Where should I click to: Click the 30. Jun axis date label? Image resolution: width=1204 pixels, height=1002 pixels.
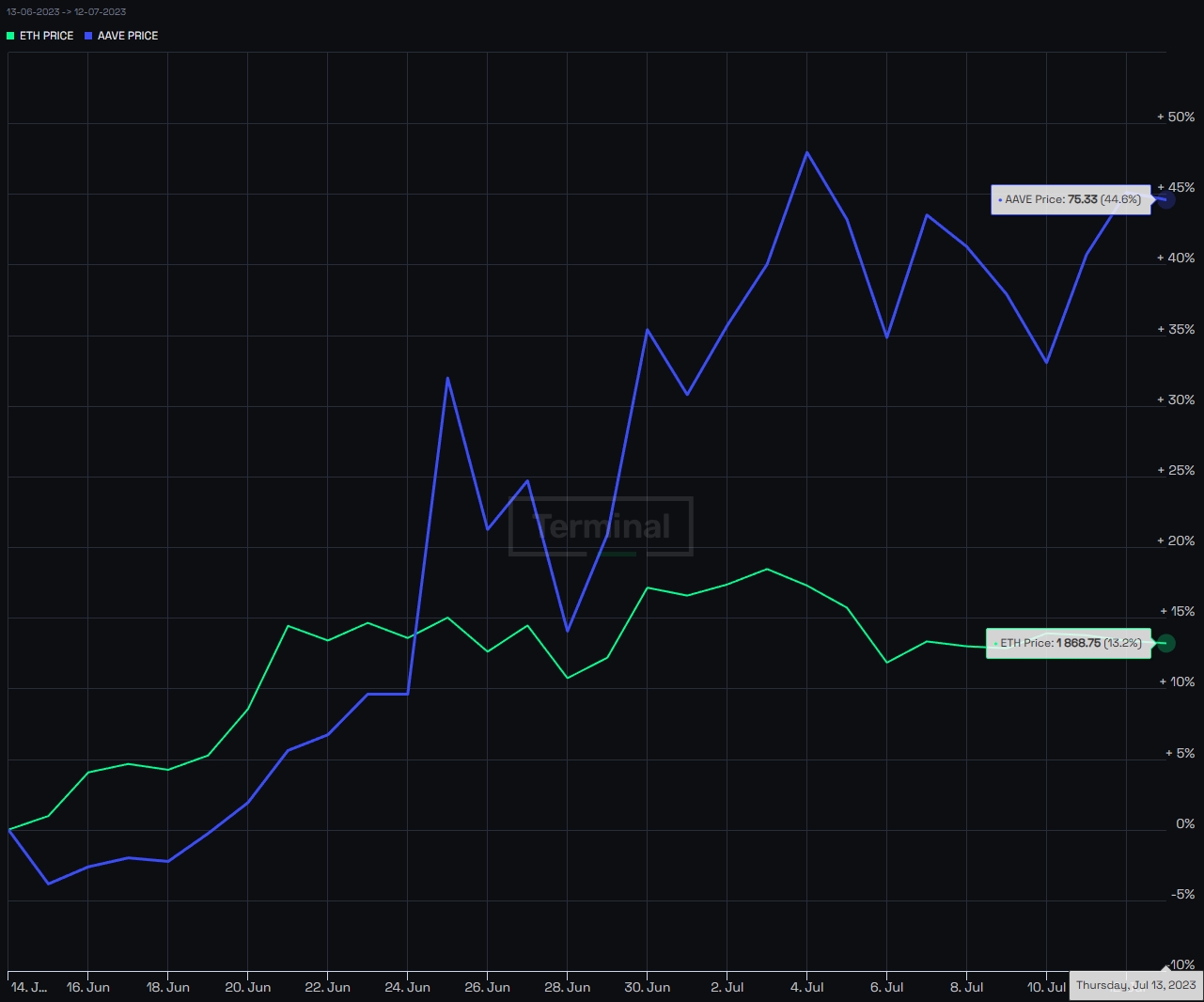[x=647, y=987]
